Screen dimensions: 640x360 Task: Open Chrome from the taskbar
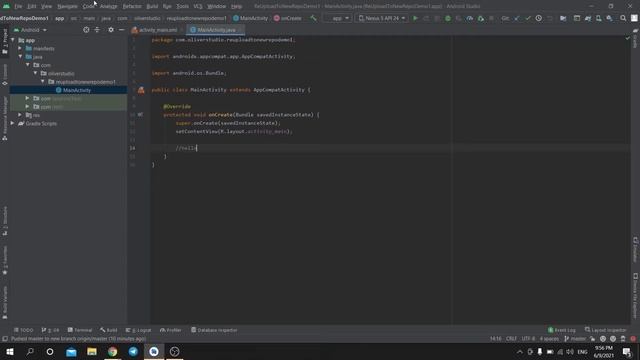(x=112, y=351)
